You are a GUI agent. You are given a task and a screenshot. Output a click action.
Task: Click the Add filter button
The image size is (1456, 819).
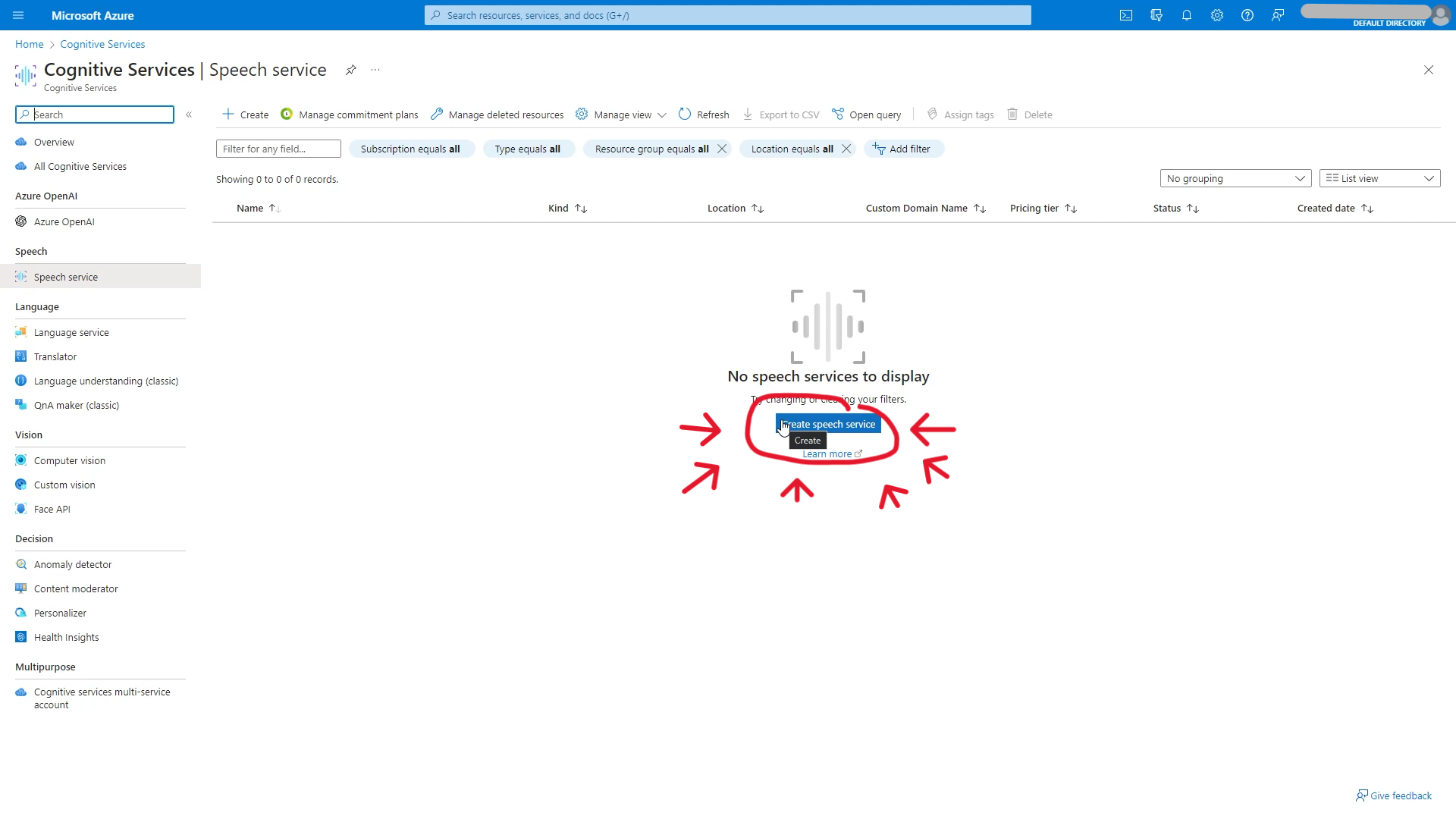(x=902, y=149)
